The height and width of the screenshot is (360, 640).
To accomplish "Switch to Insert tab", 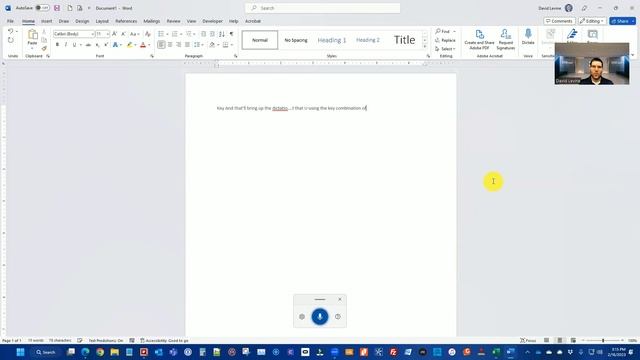I will click(x=47, y=21).
